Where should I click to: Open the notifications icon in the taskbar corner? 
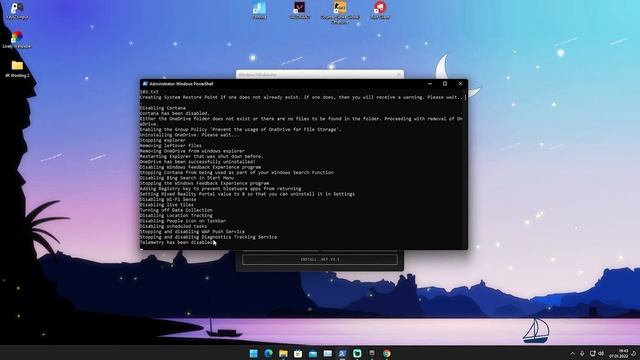click(x=634, y=353)
